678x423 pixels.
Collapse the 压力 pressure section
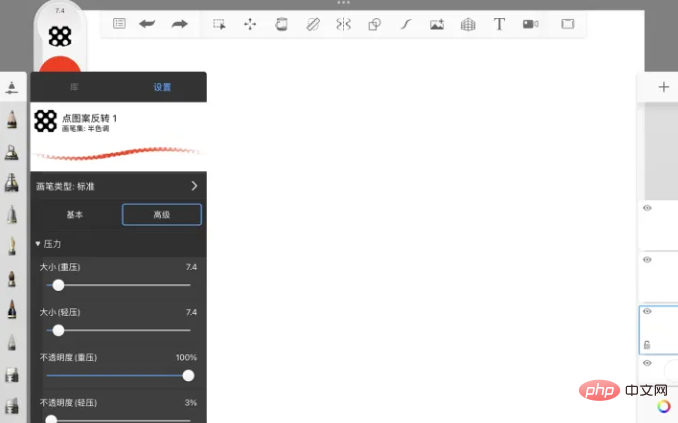point(38,244)
